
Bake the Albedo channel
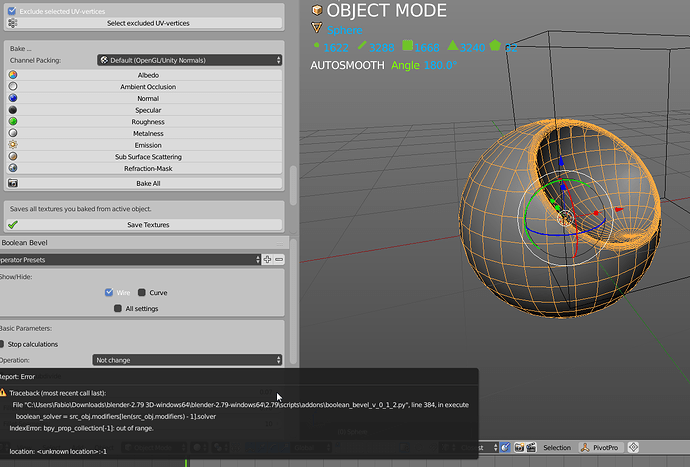(x=144, y=75)
